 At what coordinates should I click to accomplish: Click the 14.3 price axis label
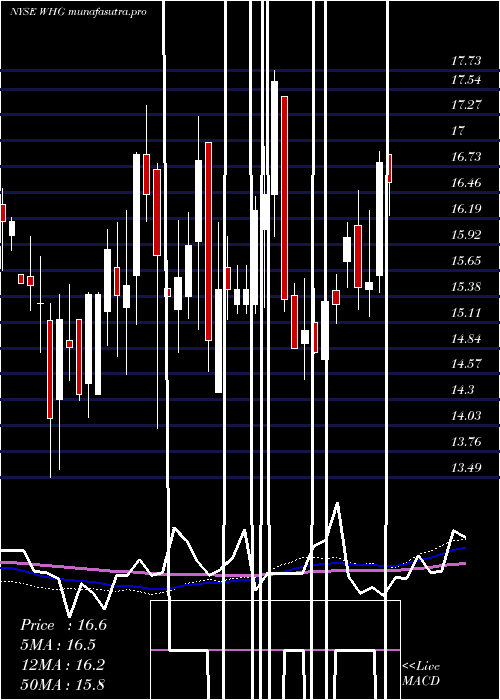(462, 390)
